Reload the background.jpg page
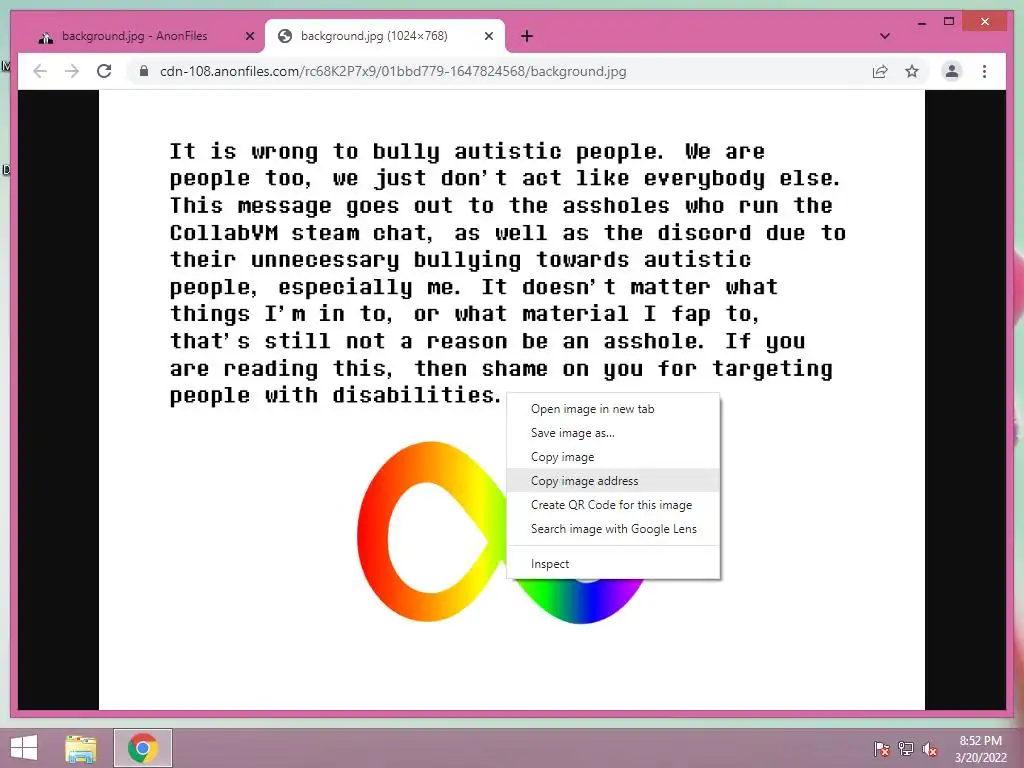 pos(104,71)
